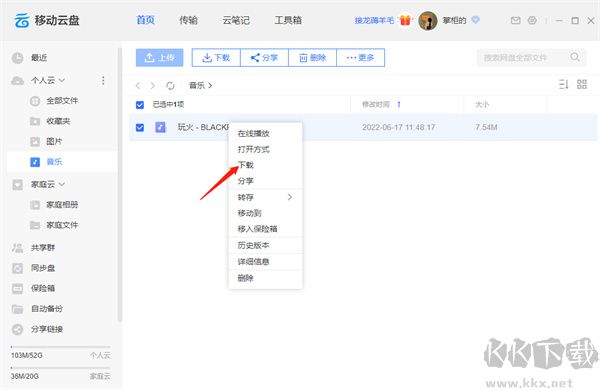Choose 移动到 from context menu
Image resolution: width=600 pixels, height=390 pixels.
coord(265,213)
